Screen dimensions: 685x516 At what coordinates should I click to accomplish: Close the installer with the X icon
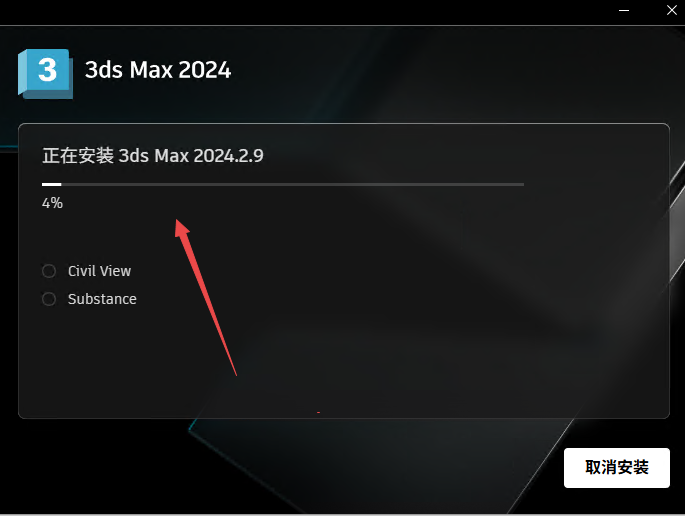pyautogui.click(x=672, y=10)
